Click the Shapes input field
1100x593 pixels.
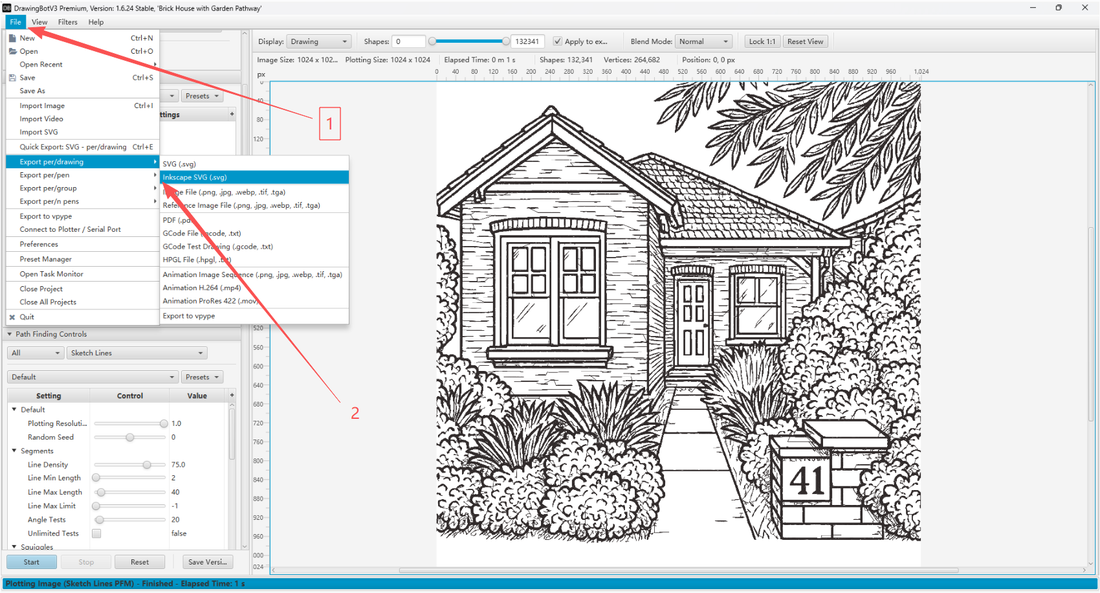[408, 41]
